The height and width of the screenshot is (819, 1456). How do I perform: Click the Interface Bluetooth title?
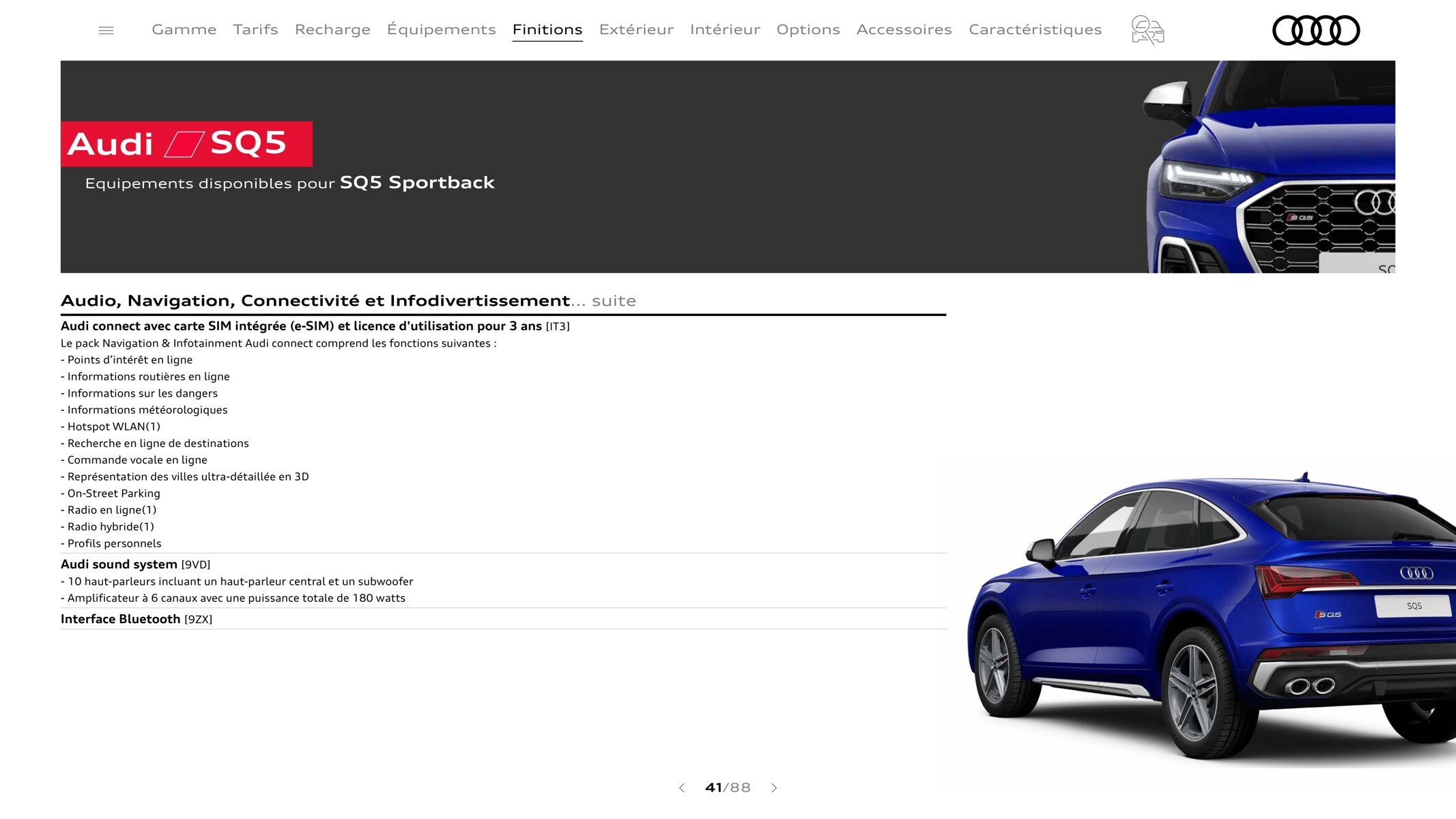(x=121, y=619)
